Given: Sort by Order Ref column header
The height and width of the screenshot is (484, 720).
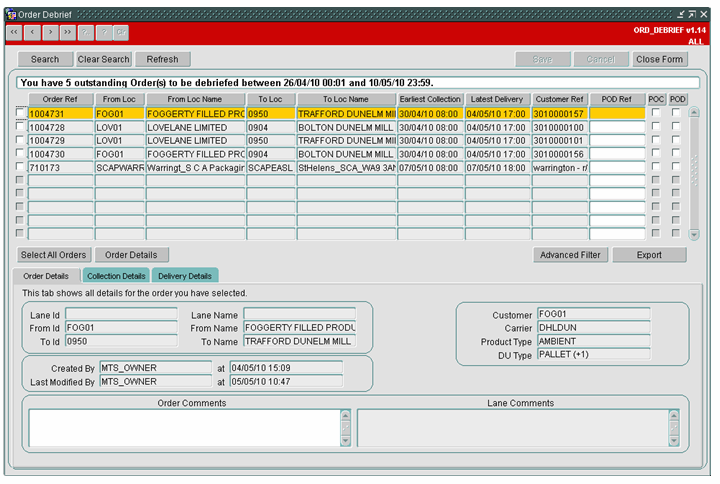Looking at the screenshot, I should click(x=61, y=99).
